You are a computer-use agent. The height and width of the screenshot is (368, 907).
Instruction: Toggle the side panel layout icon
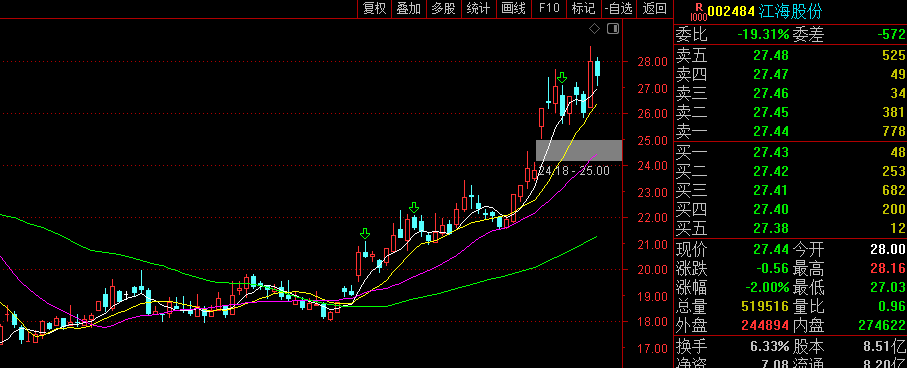point(613,28)
